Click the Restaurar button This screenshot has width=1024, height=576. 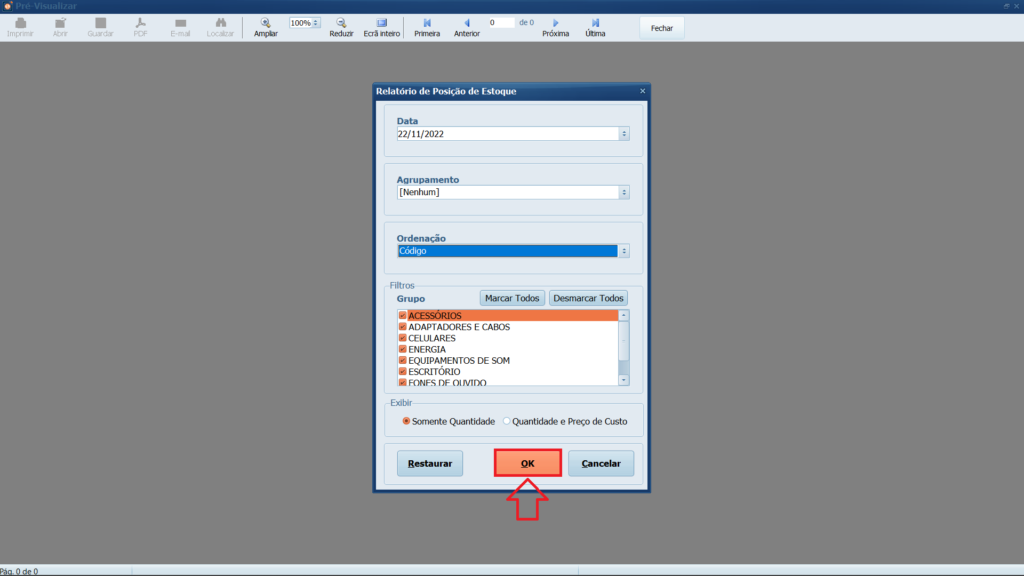pos(430,463)
